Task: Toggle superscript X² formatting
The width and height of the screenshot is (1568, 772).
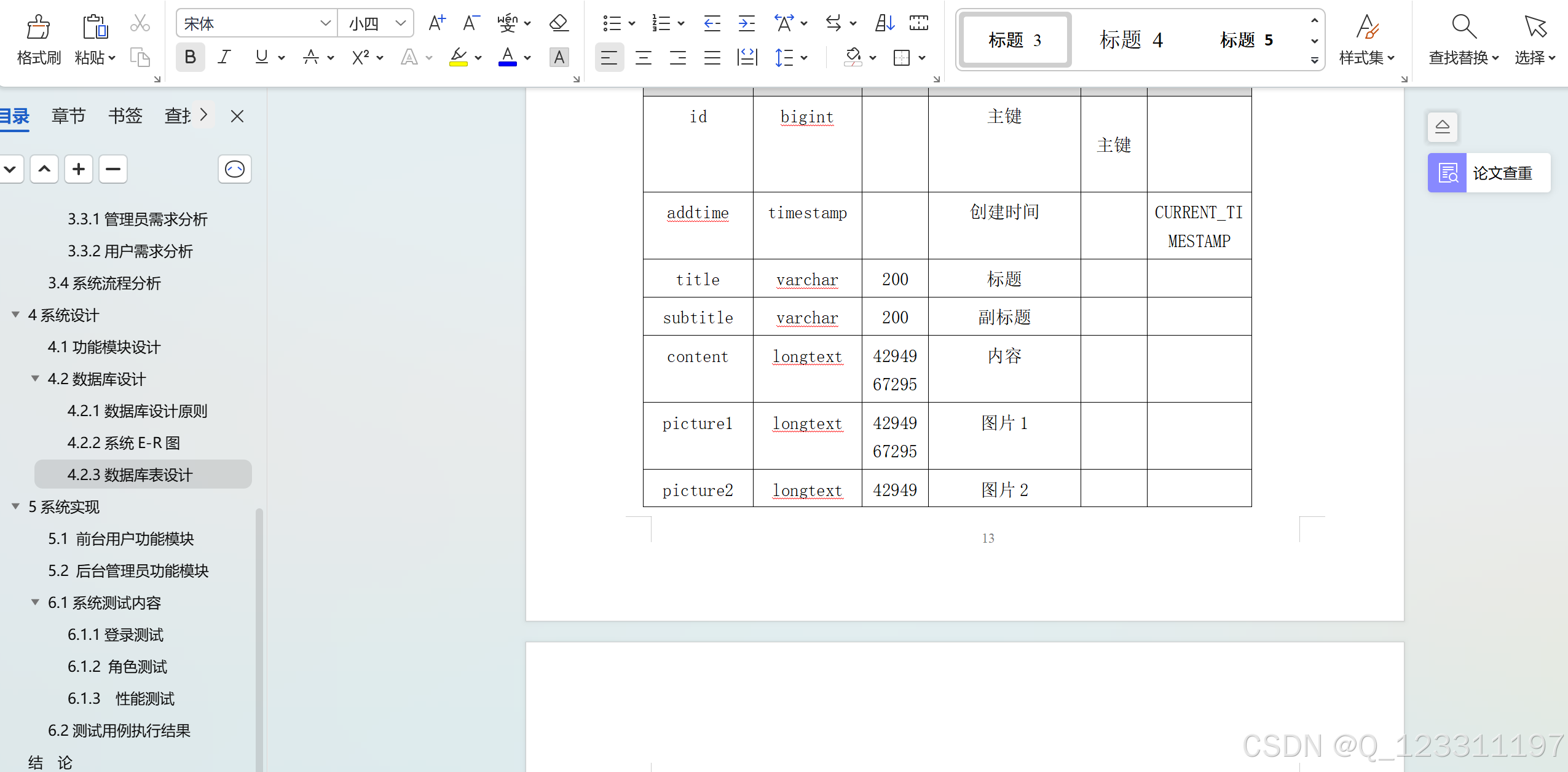Action: pyautogui.click(x=360, y=57)
